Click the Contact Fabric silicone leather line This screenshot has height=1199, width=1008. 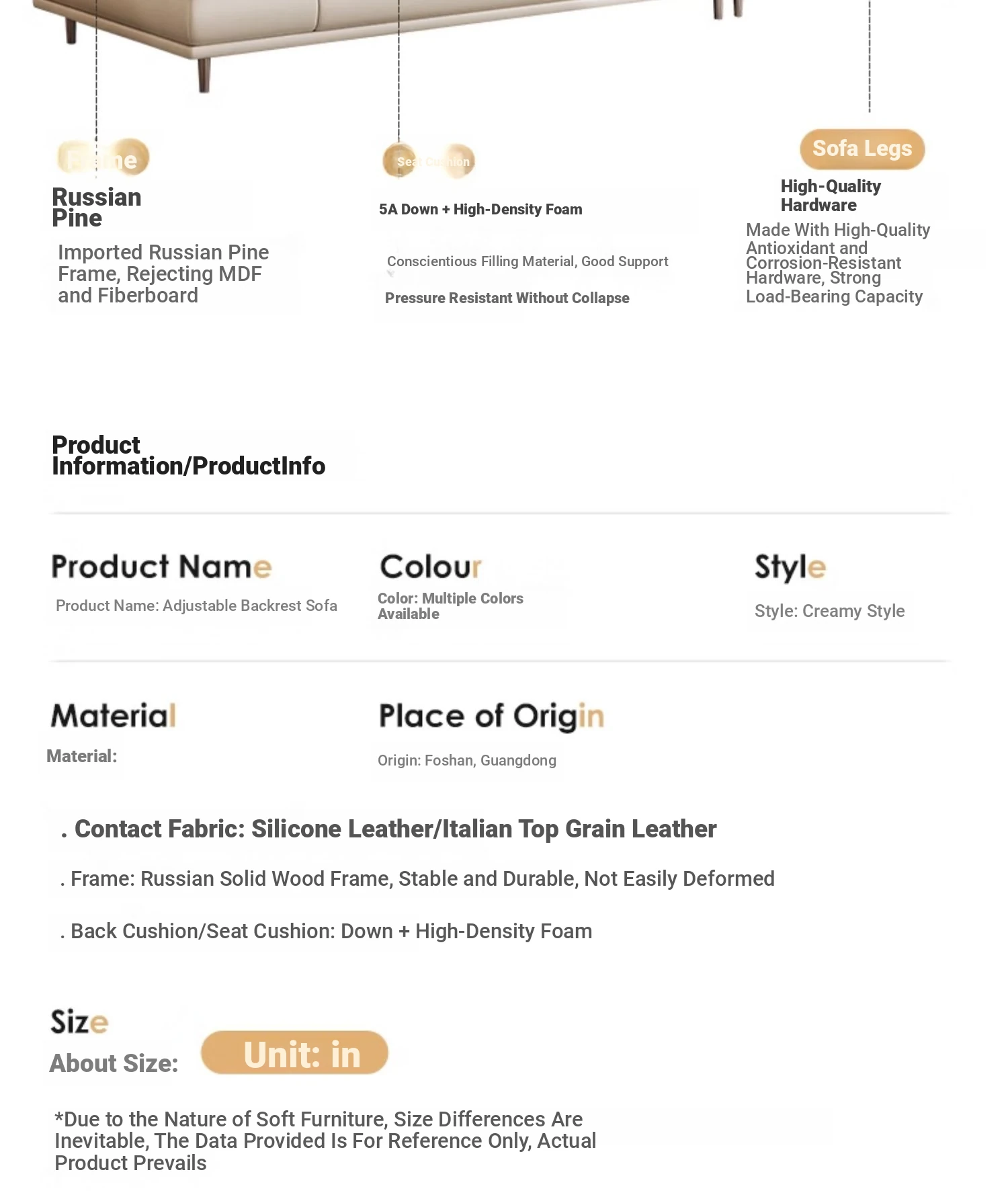[395, 829]
